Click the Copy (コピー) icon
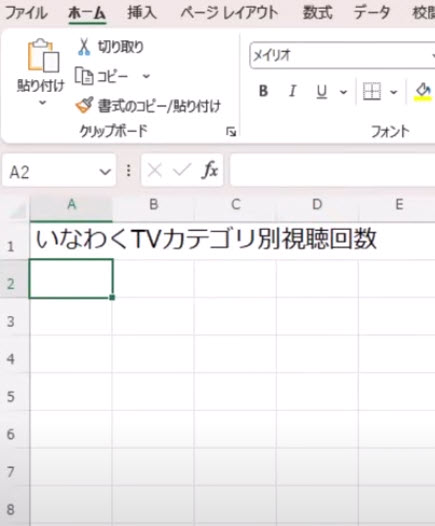This screenshot has width=435, height=526. point(84,76)
